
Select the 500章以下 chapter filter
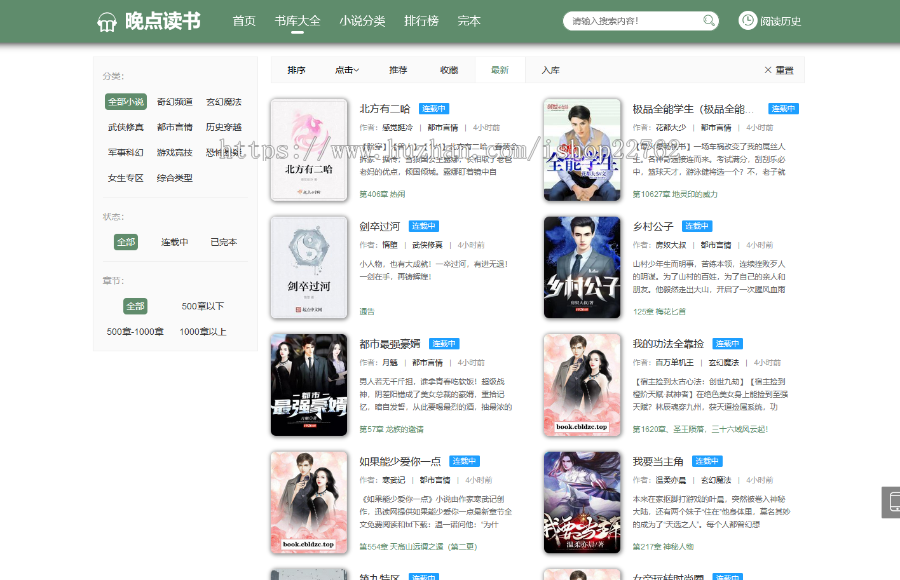[202, 306]
